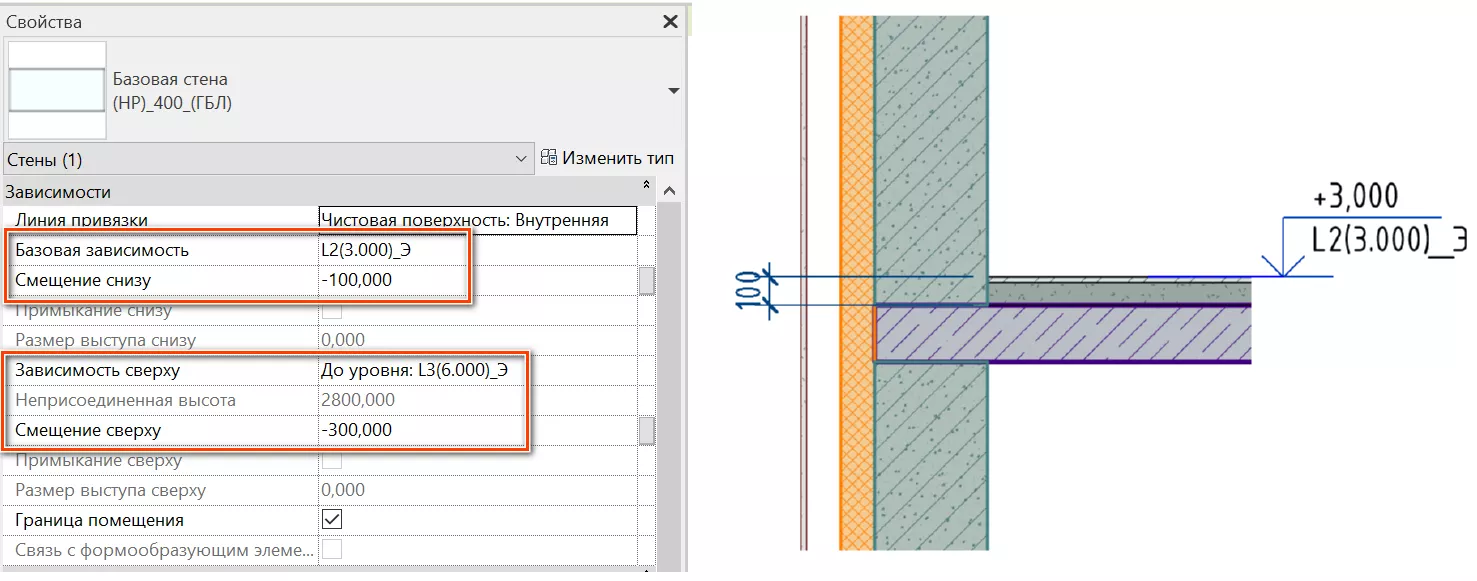Collapse the Зависимости section

646,187
